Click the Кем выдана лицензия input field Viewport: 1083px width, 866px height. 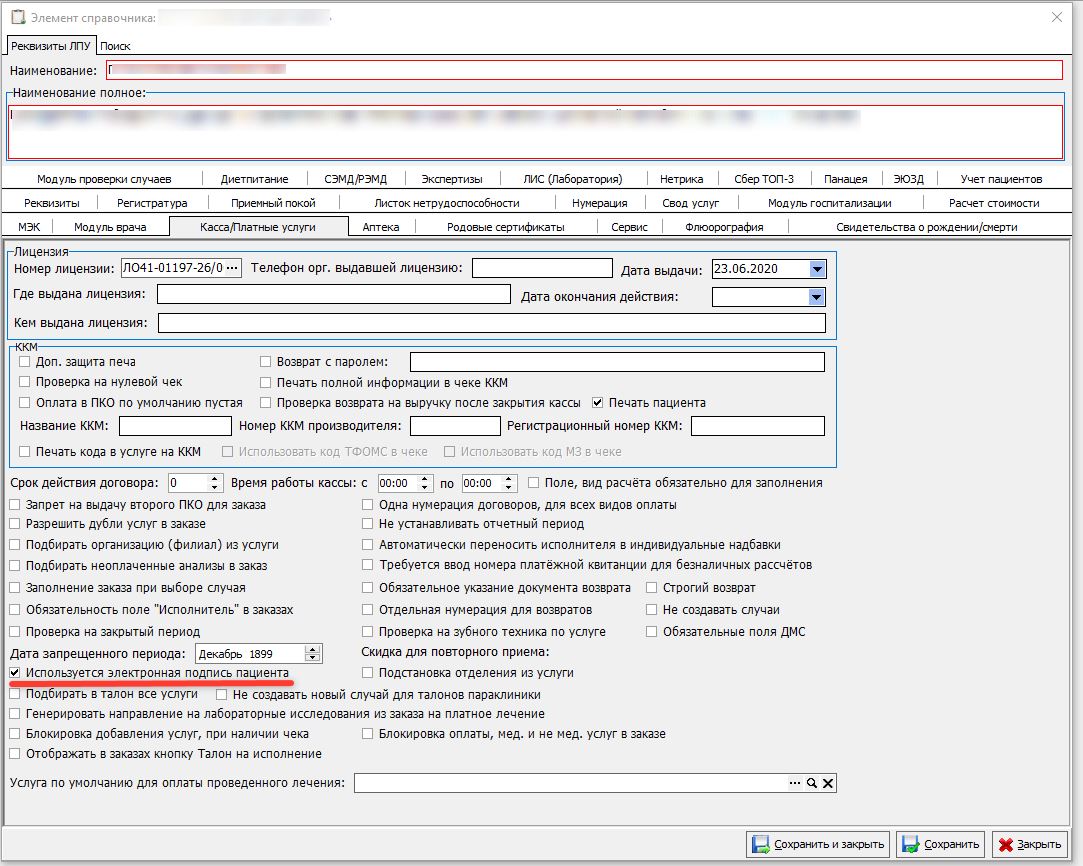coord(492,323)
